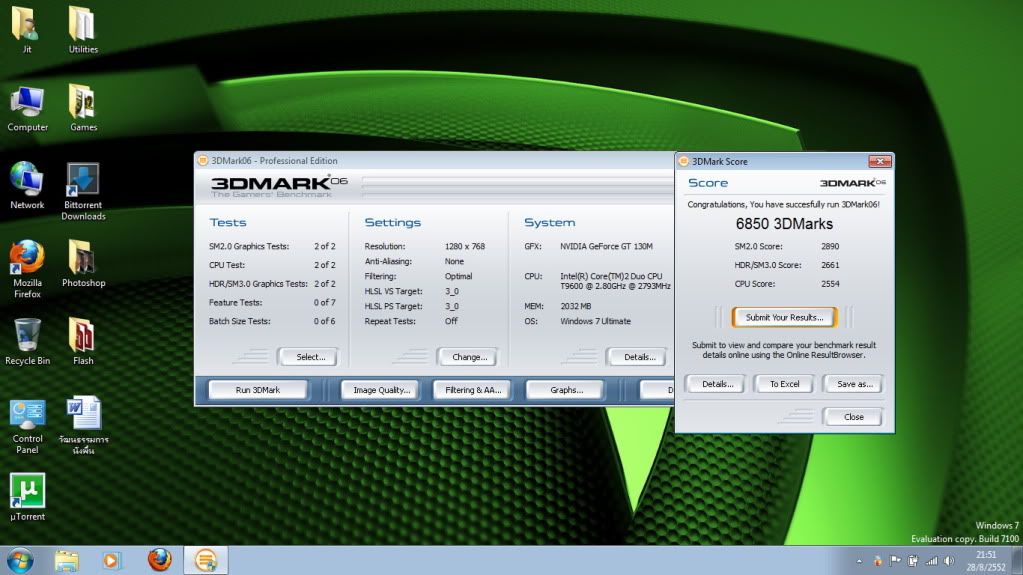Select the Mozilla Firefox desktop icon
This screenshot has height=575, width=1023.
tap(27, 258)
